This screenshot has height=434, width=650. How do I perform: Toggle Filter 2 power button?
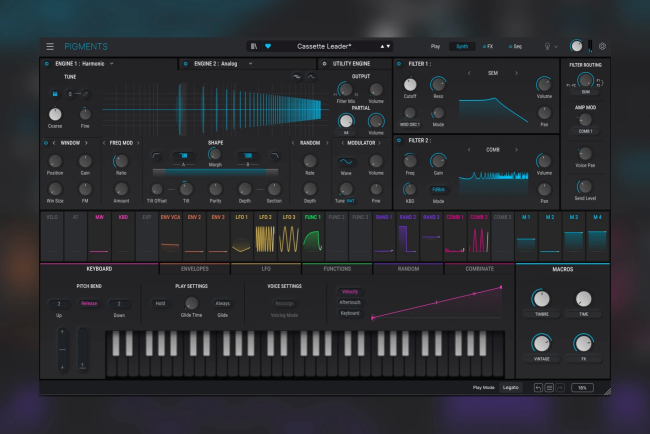click(x=399, y=141)
